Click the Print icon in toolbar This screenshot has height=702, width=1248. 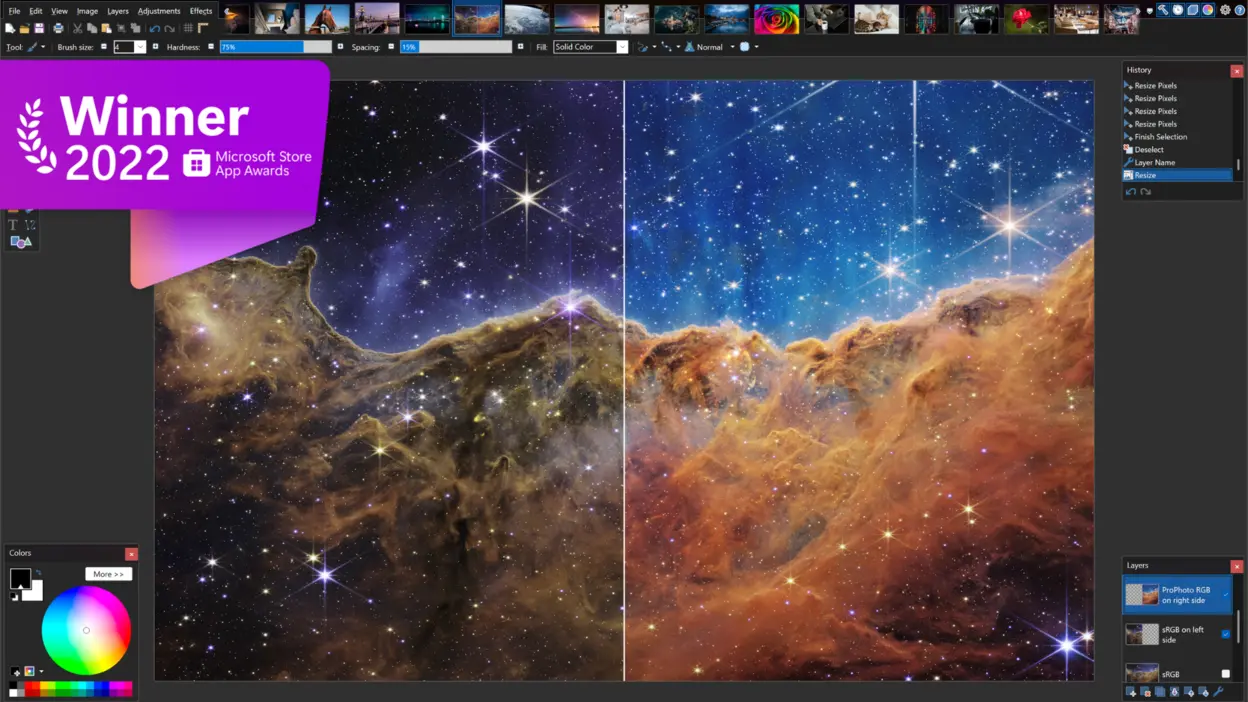pyautogui.click(x=58, y=28)
